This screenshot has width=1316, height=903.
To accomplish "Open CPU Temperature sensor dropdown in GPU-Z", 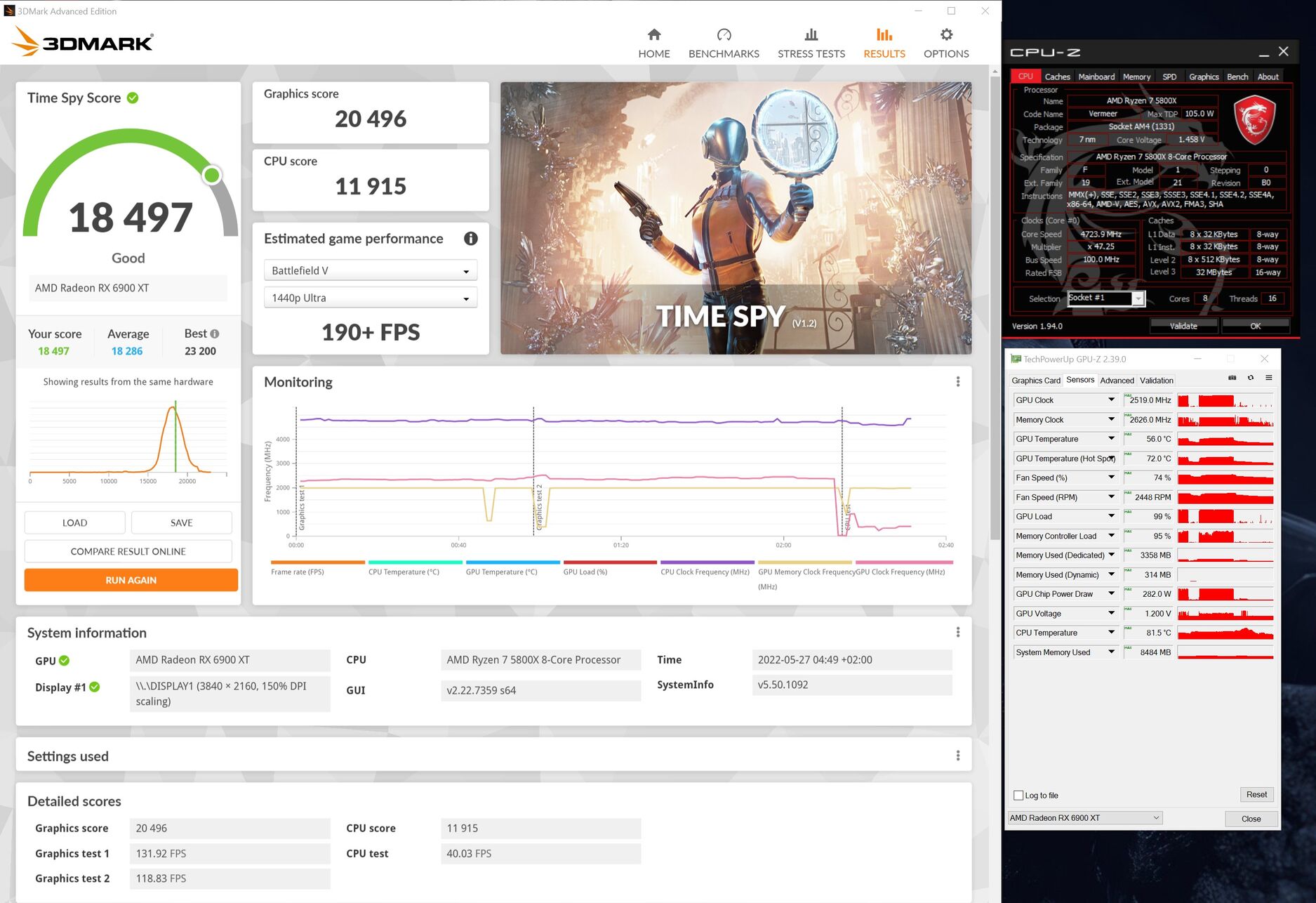I will point(1111,633).
